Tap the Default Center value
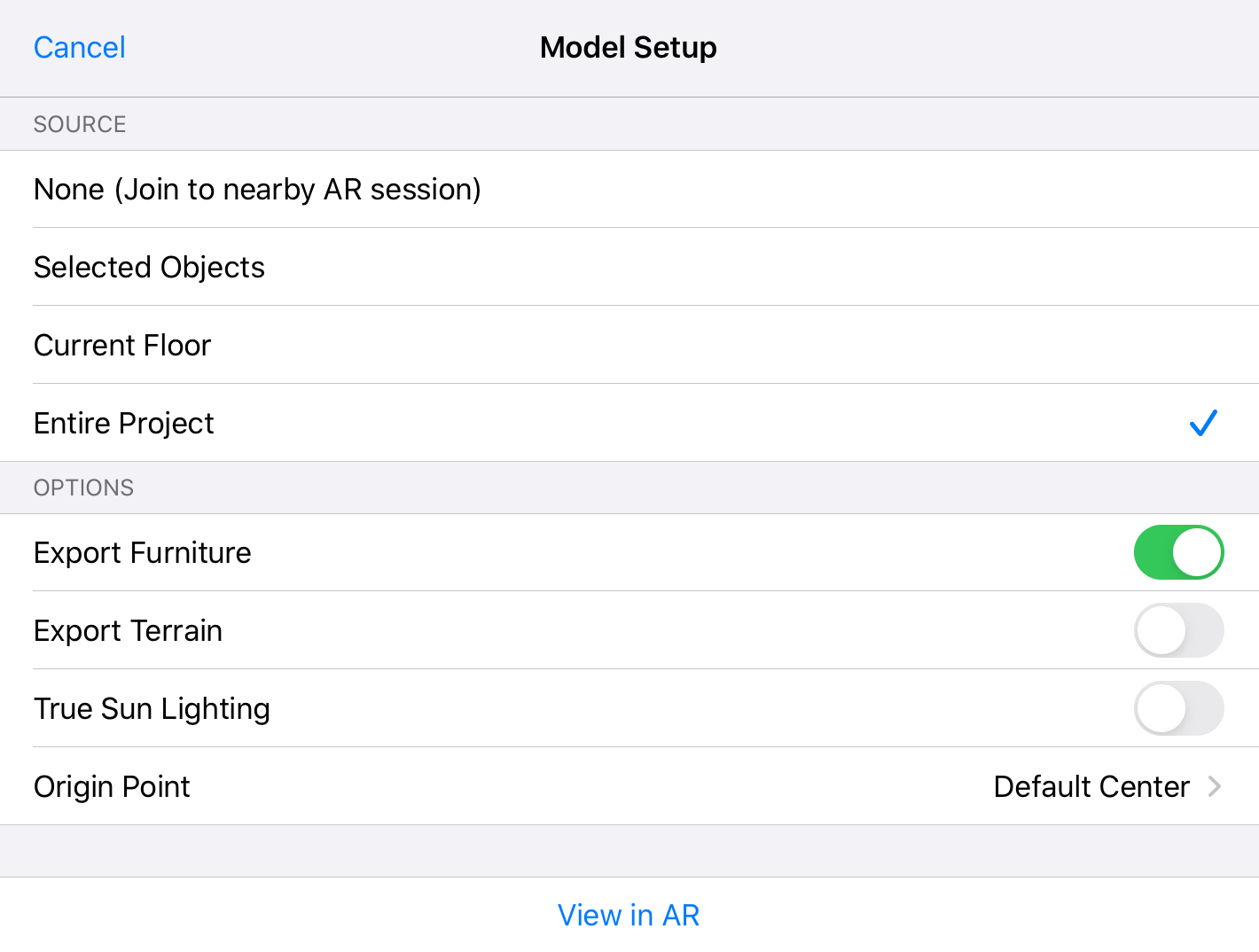Image resolution: width=1259 pixels, height=952 pixels. pyautogui.click(x=1091, y=786)
